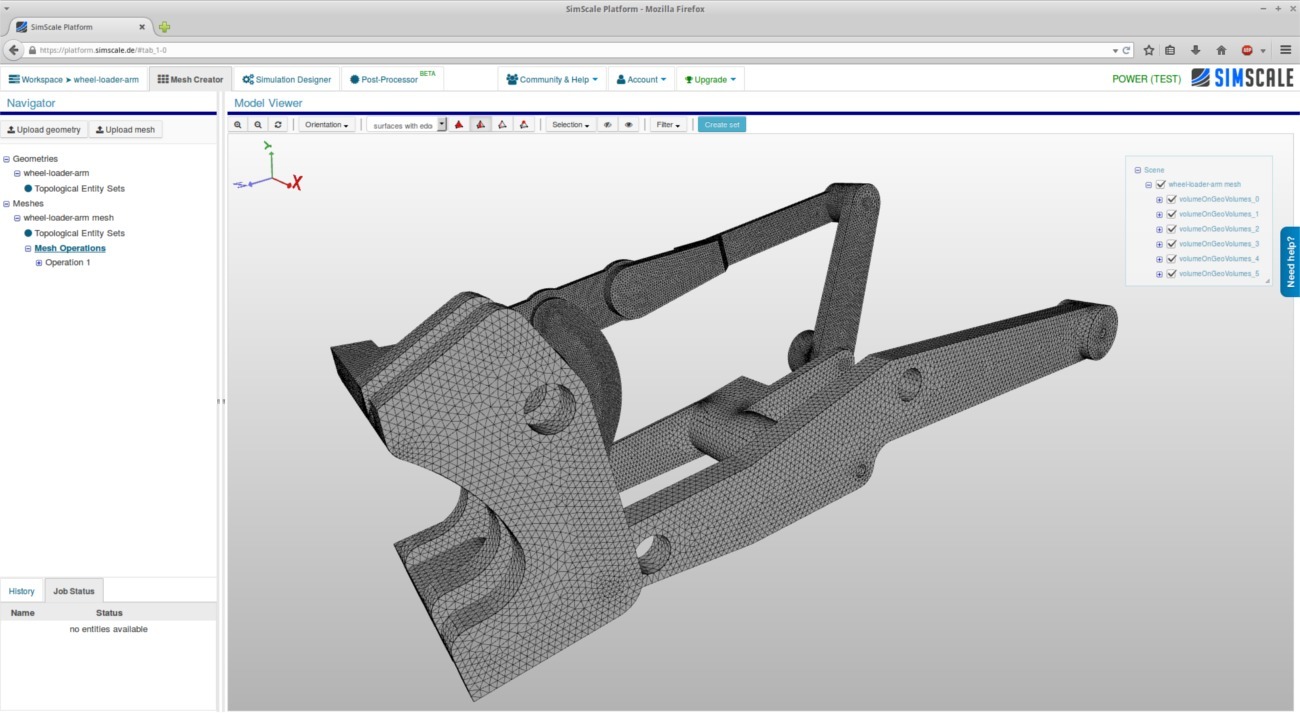
Task: Click the Topological Entity Sets bullet under Geometries
Action: tap(29, 188)
